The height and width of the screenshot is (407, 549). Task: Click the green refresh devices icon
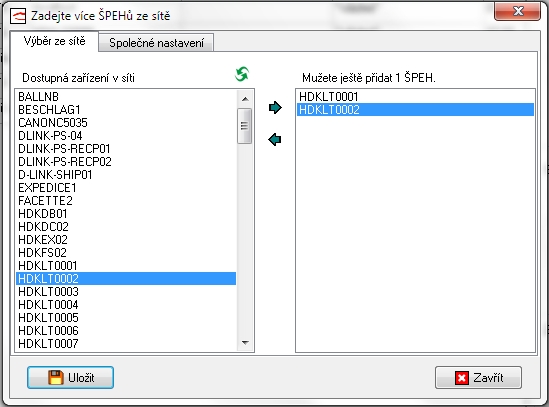(242, 74)
